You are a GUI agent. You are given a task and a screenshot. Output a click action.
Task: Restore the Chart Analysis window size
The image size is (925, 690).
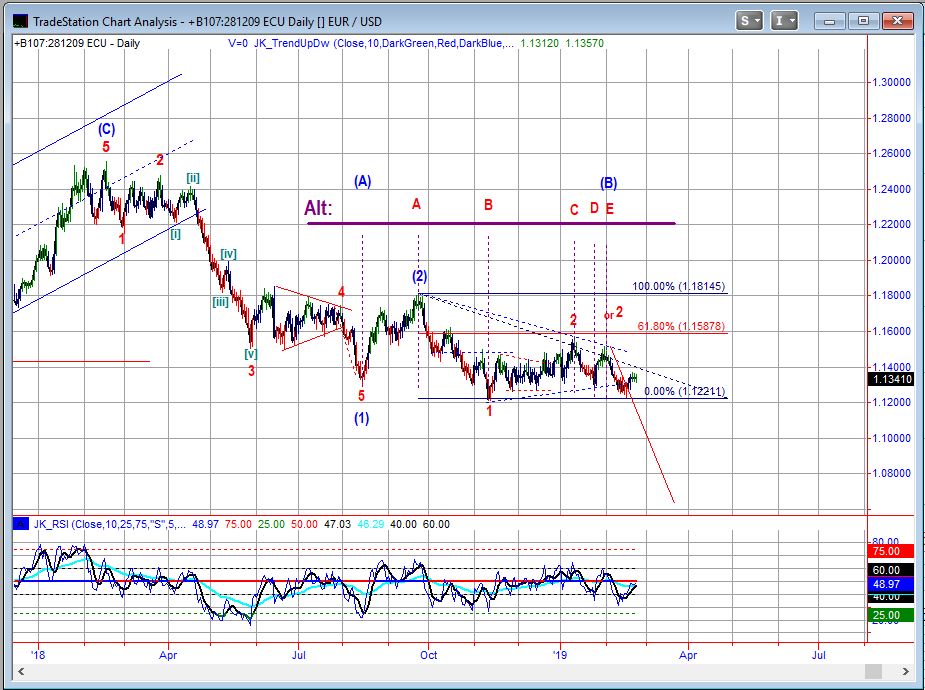864,21
